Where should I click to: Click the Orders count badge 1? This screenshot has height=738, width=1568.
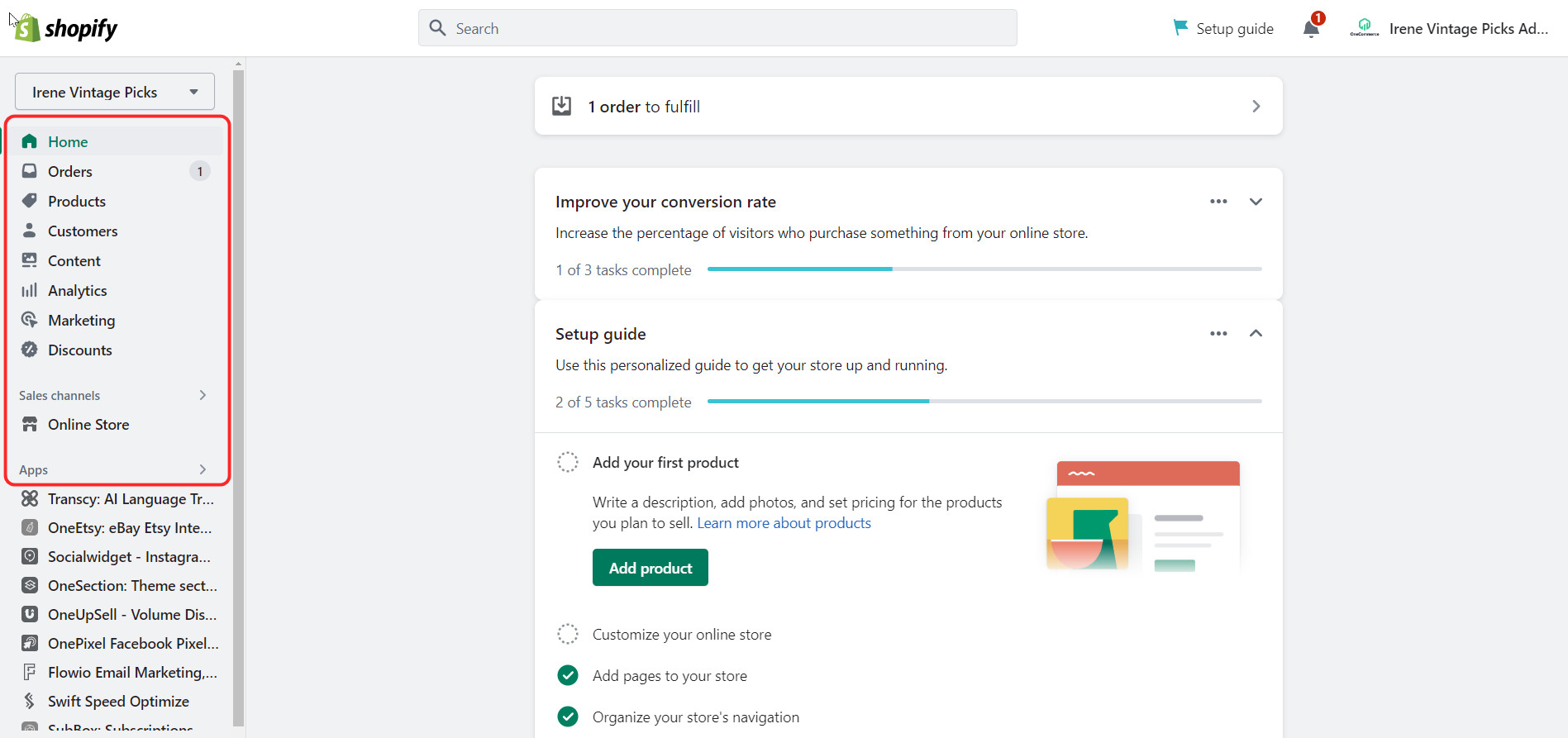pos(200,171)
